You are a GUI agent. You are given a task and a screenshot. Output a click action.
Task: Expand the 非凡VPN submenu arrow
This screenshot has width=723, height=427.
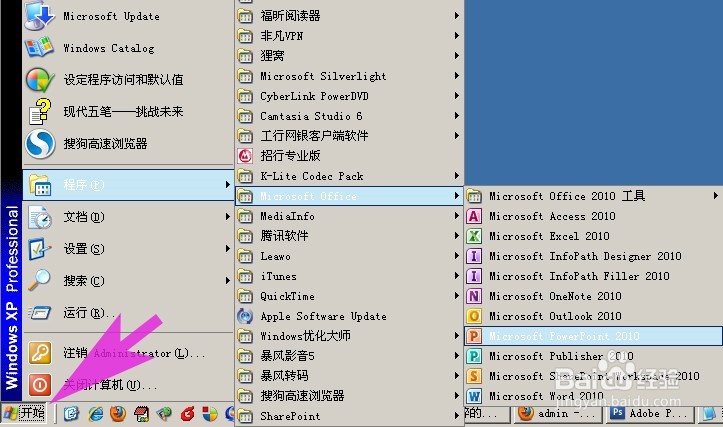456,36
